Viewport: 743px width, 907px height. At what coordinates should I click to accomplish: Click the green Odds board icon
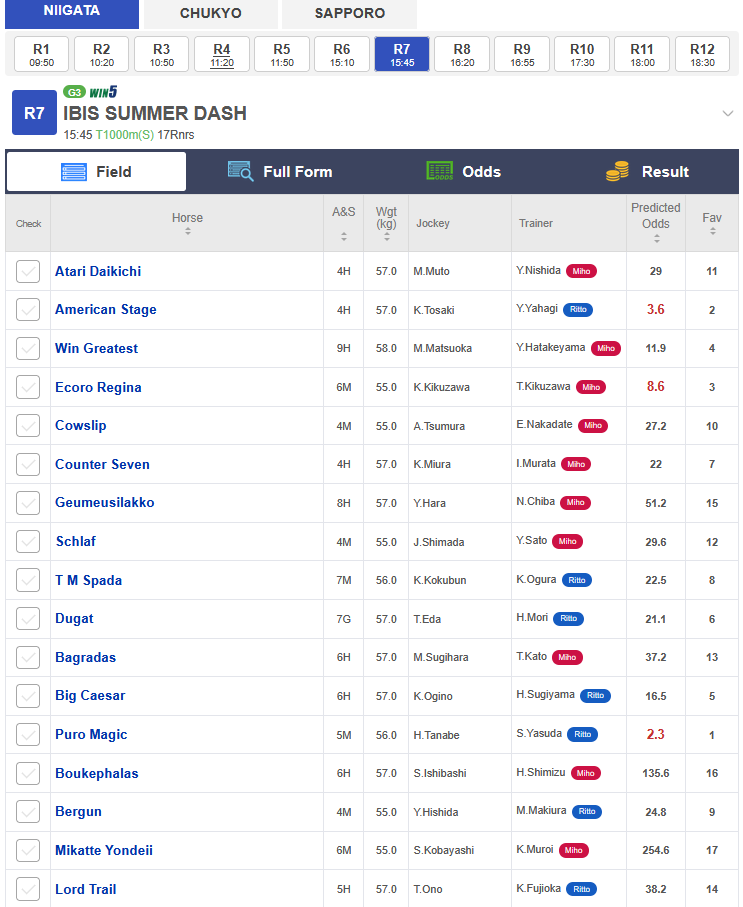click(440, 171)
